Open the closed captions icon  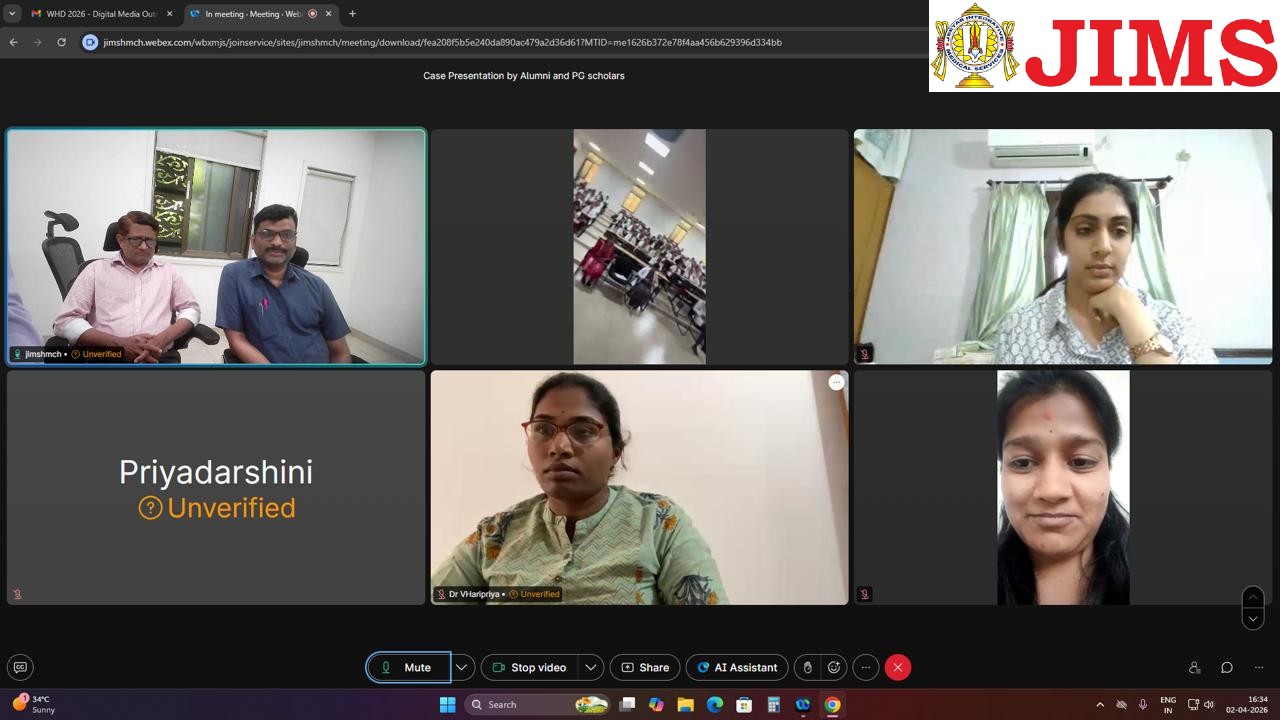tap(20, 667)
